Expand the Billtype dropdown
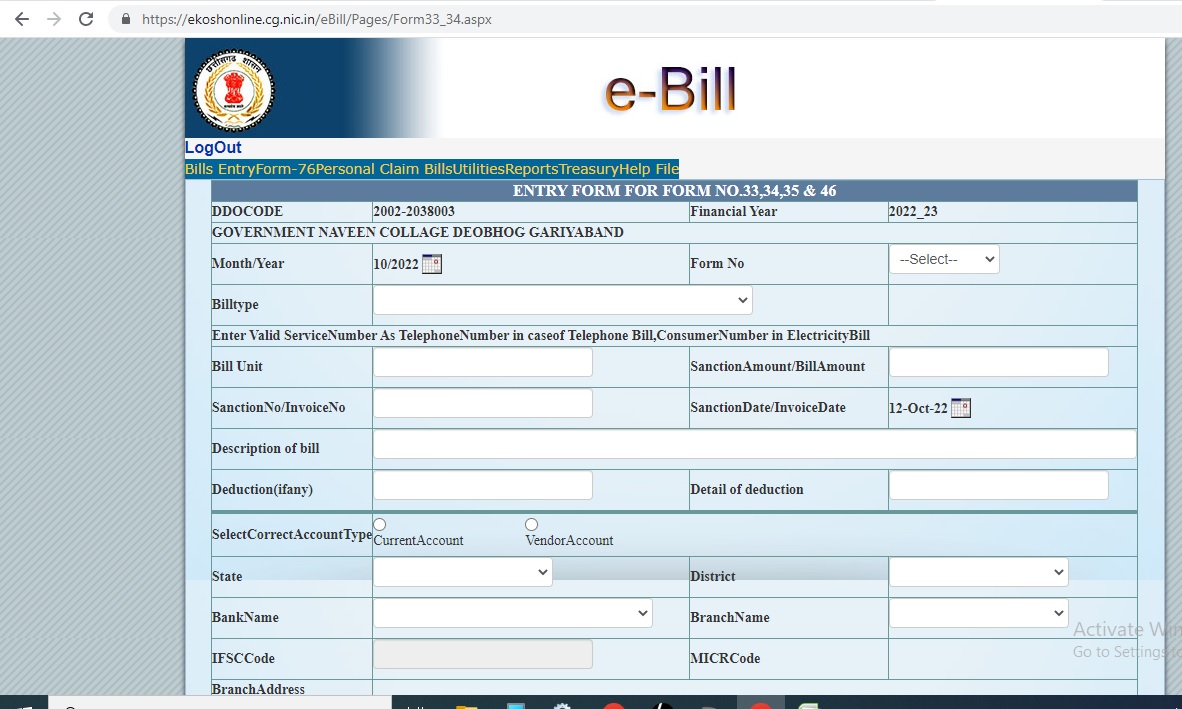 562,300
